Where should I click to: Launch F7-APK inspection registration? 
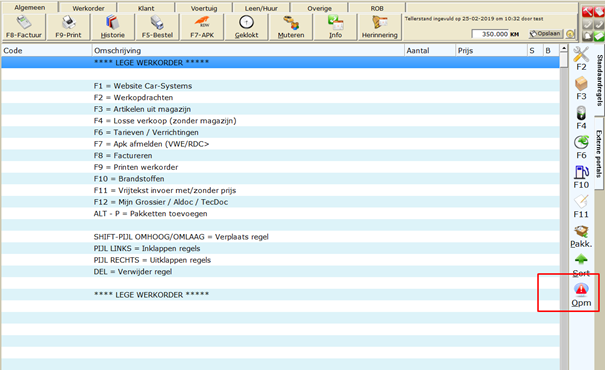point(202,27)
